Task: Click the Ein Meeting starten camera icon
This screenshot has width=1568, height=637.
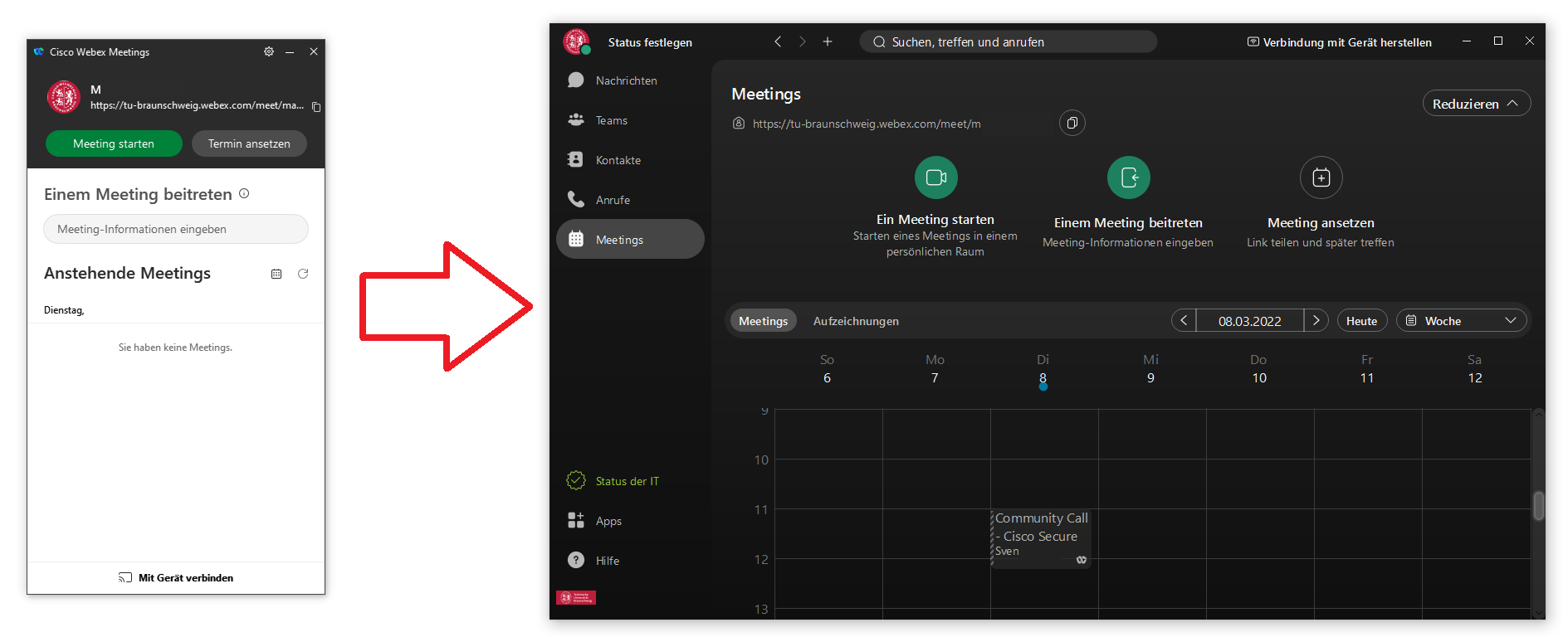Action: (x=936, y=177)
